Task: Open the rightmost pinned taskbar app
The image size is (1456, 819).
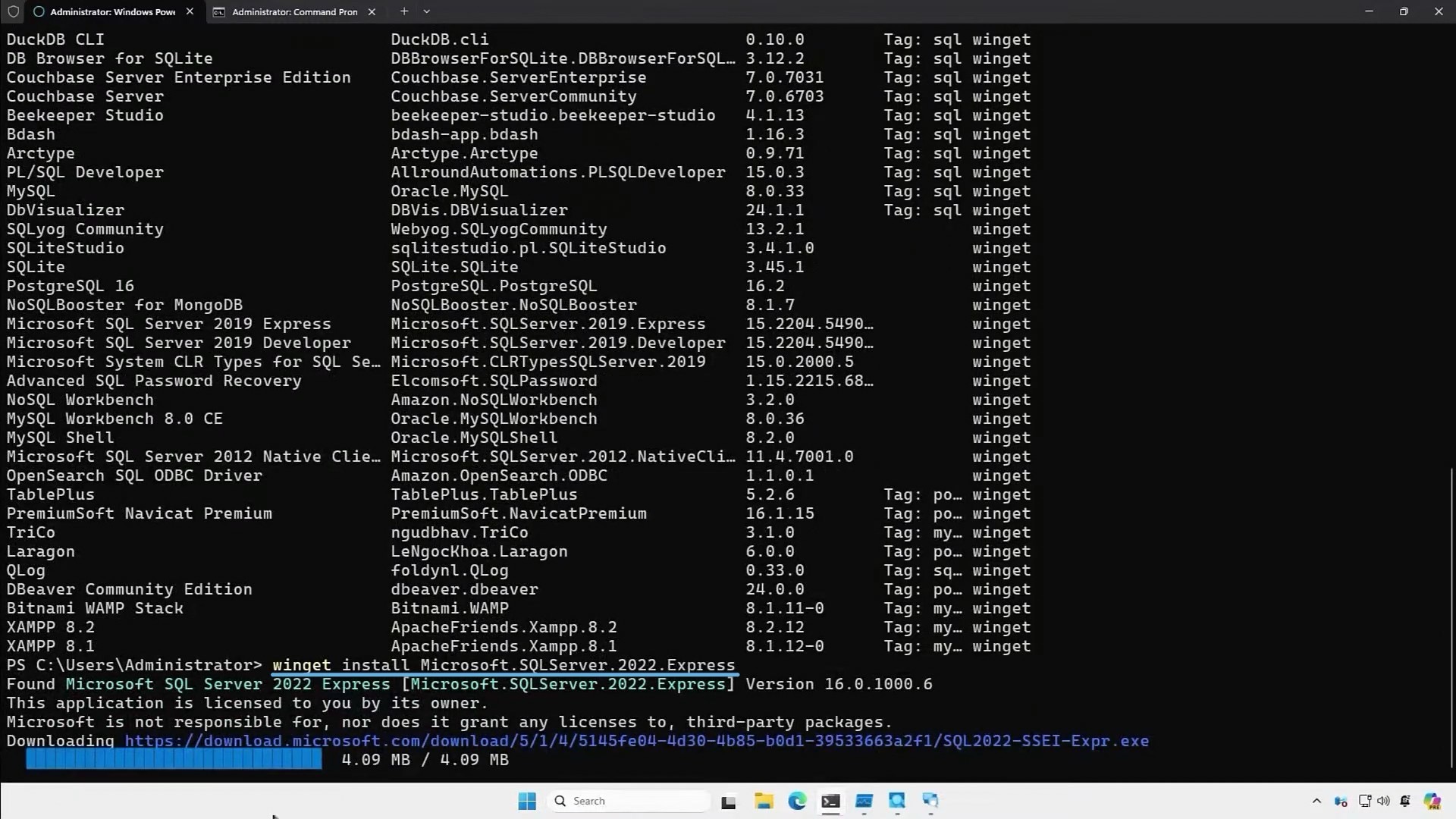Action: [x=930, y=801]
